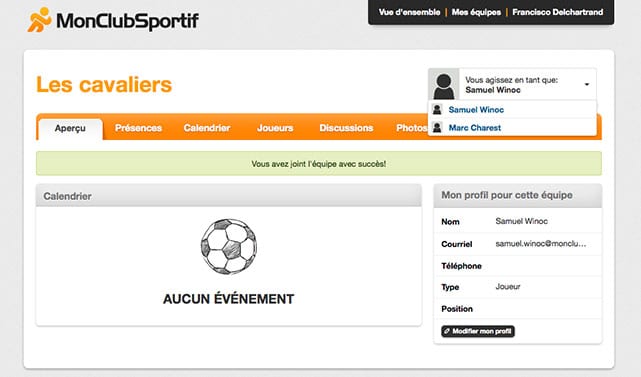The height and width of the screenshot is (377, 641).
Task: Click the soccer ball illustration
Action: (x=229, y=247)
